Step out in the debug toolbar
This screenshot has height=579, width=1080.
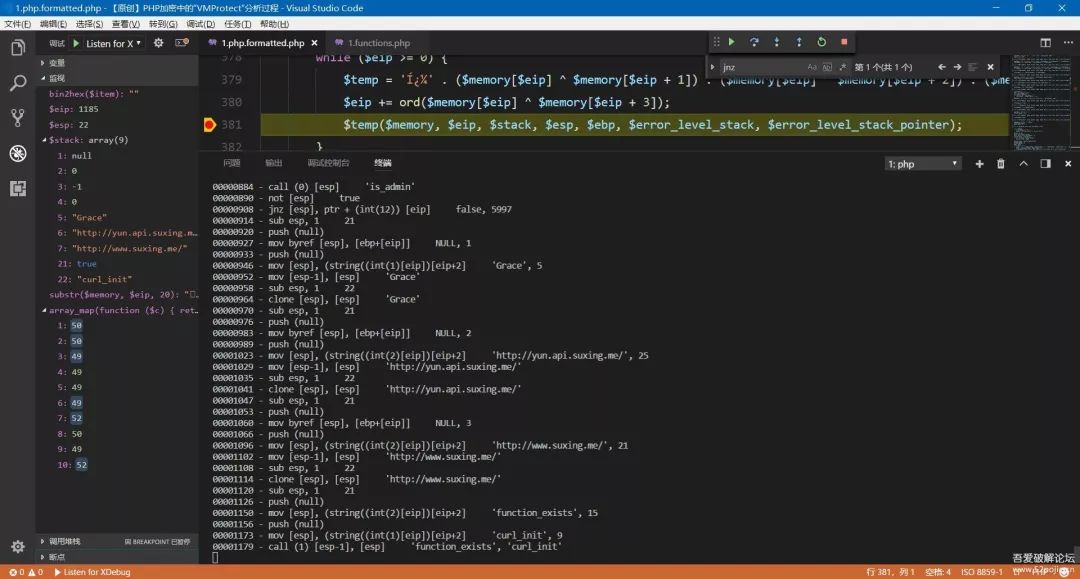pyautogui.click(x=799, y=42)
